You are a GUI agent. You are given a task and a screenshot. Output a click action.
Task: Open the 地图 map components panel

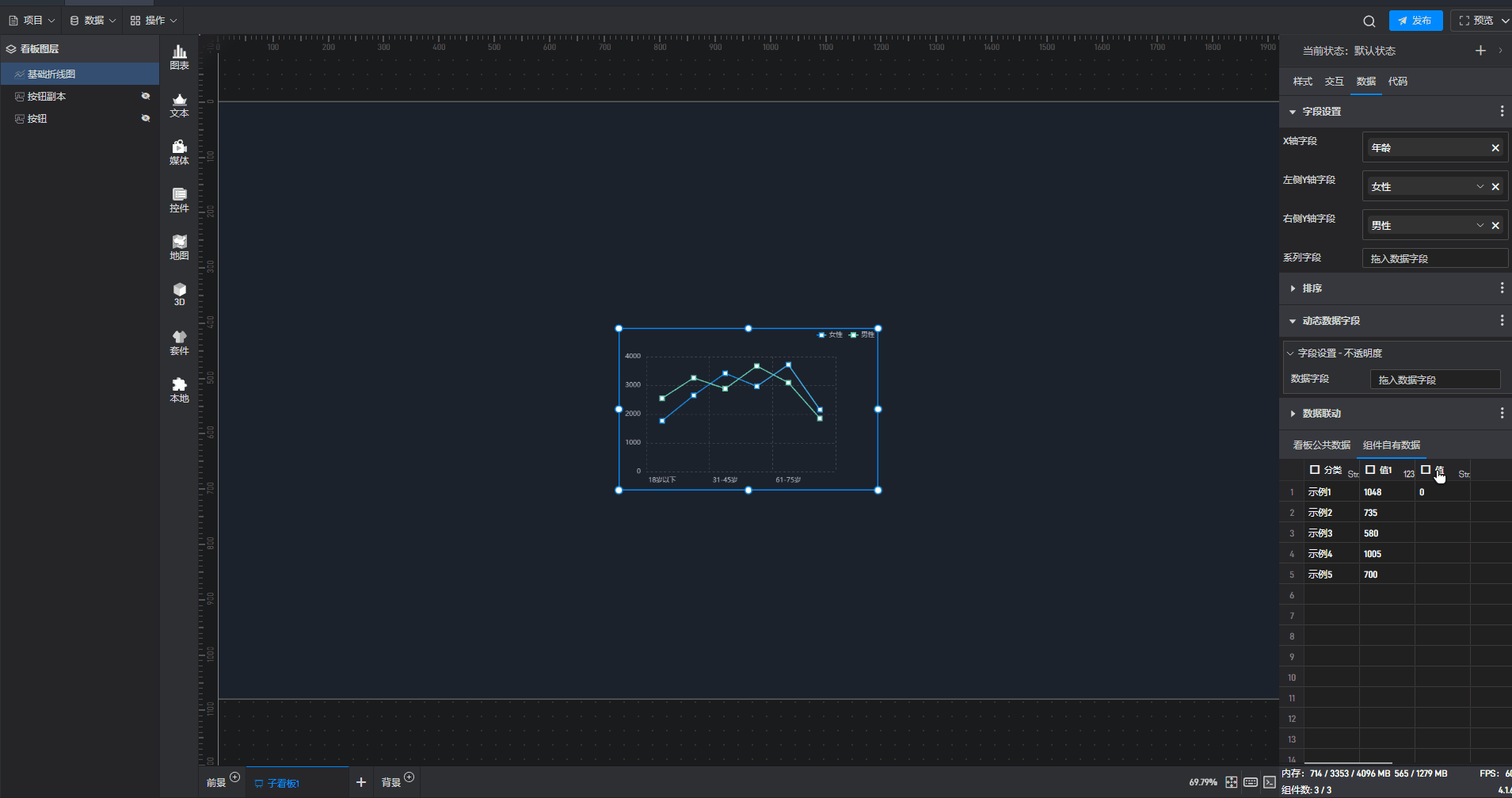tap(180, 247)
